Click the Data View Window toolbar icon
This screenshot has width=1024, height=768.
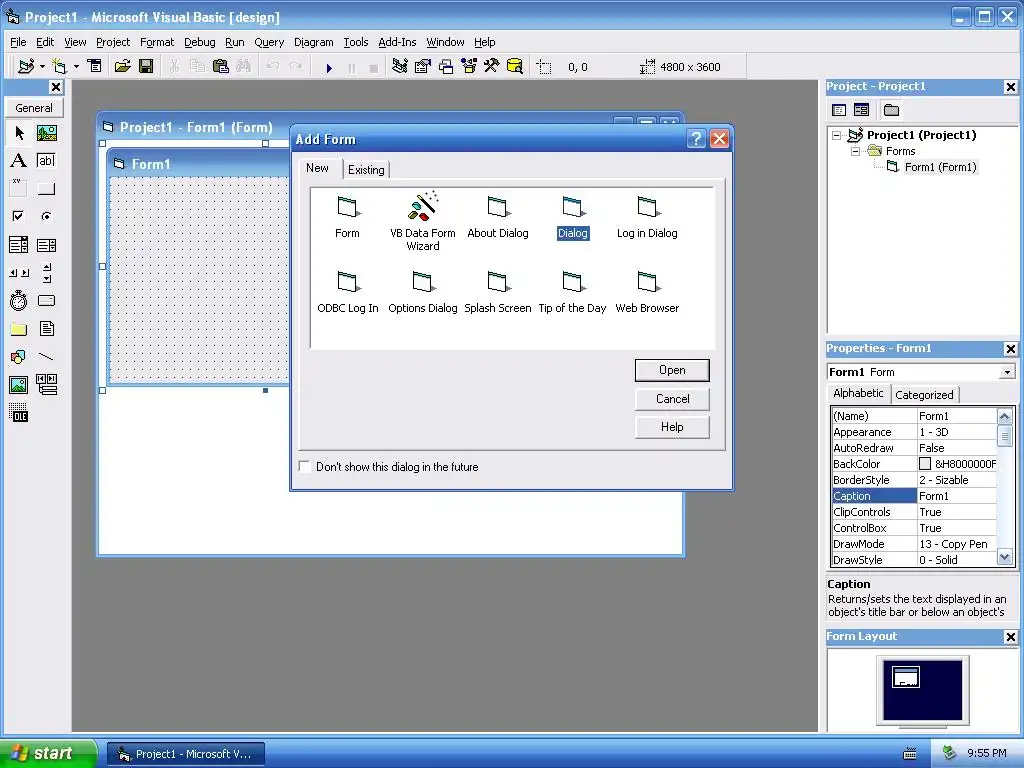[x=515, y=67]
